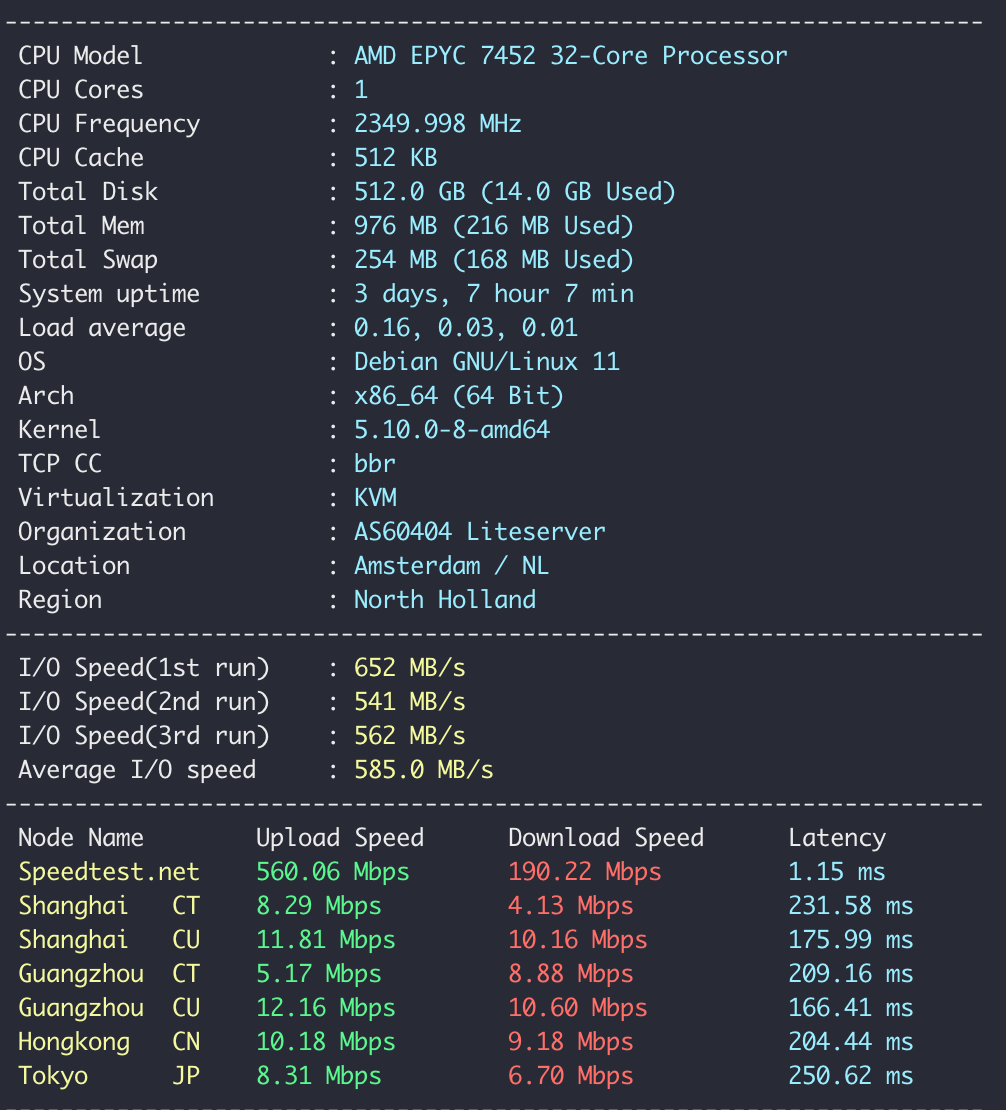Click the CPU Frequency value 2349.998 MHz
Image resolution: width=1006 pixels, height=1110 pixels.
pyautogui.click(x=437, y=124)
